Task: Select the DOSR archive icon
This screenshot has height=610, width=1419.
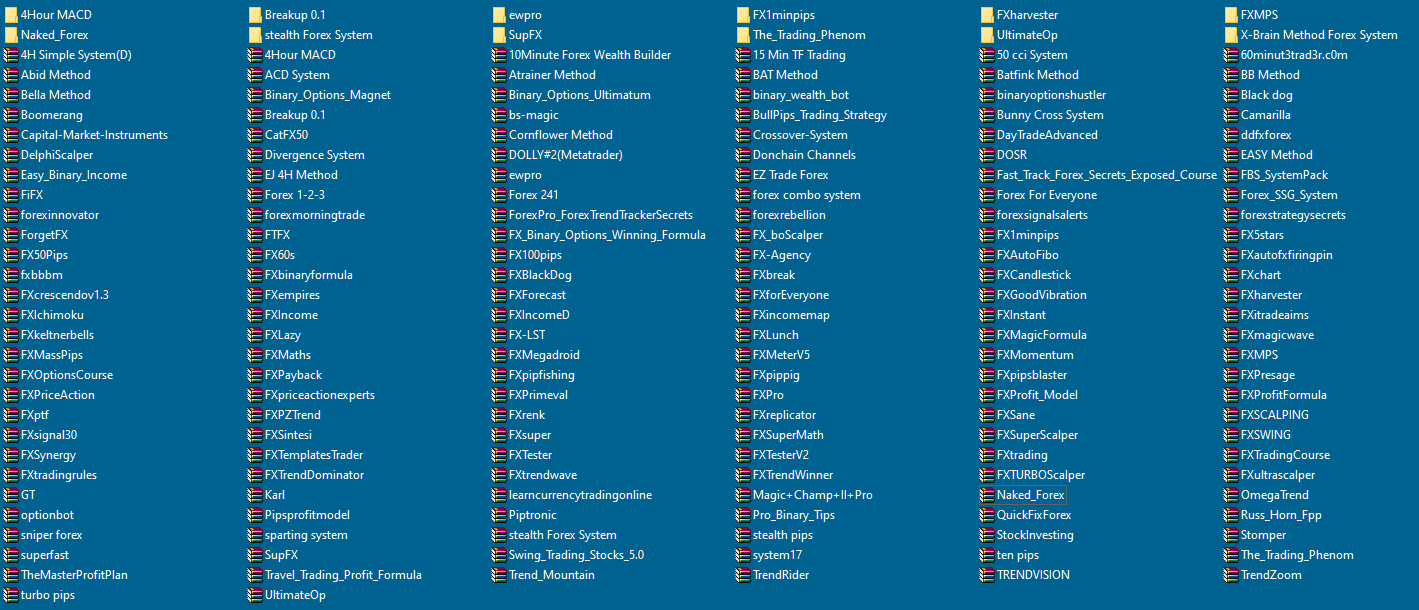Action: coord(987,155)
